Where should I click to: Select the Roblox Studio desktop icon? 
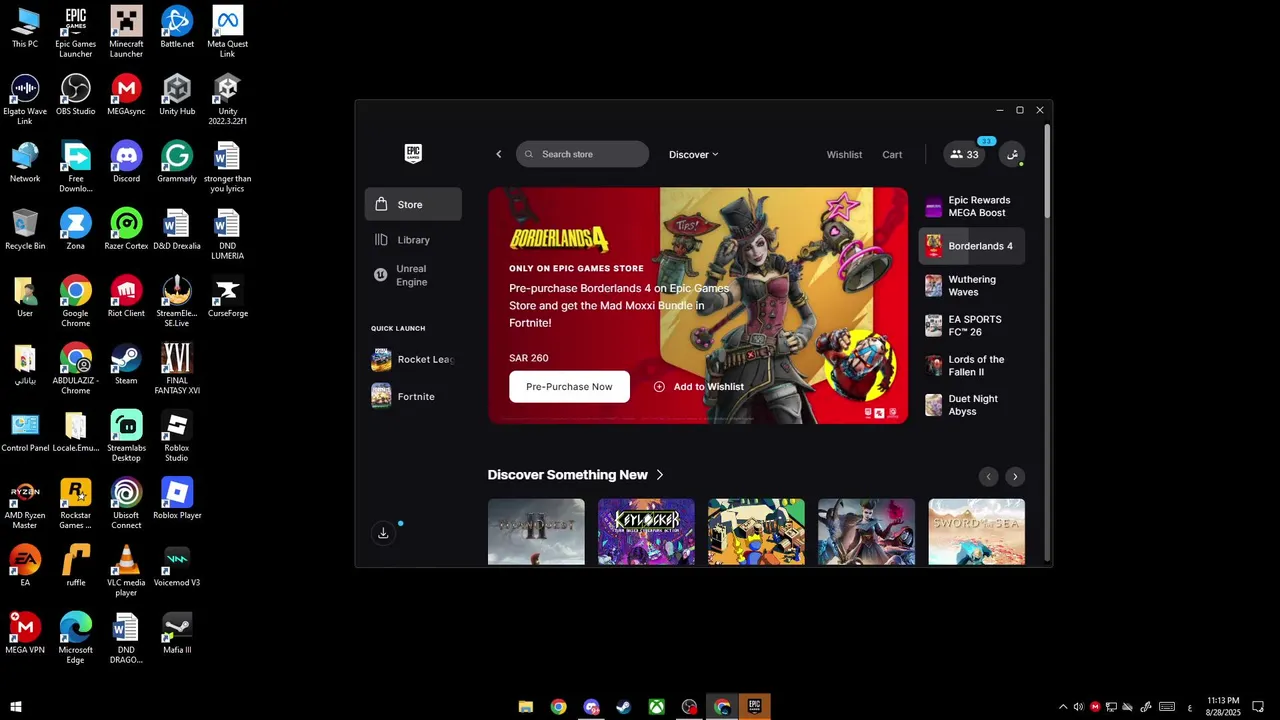coord(177,435)
